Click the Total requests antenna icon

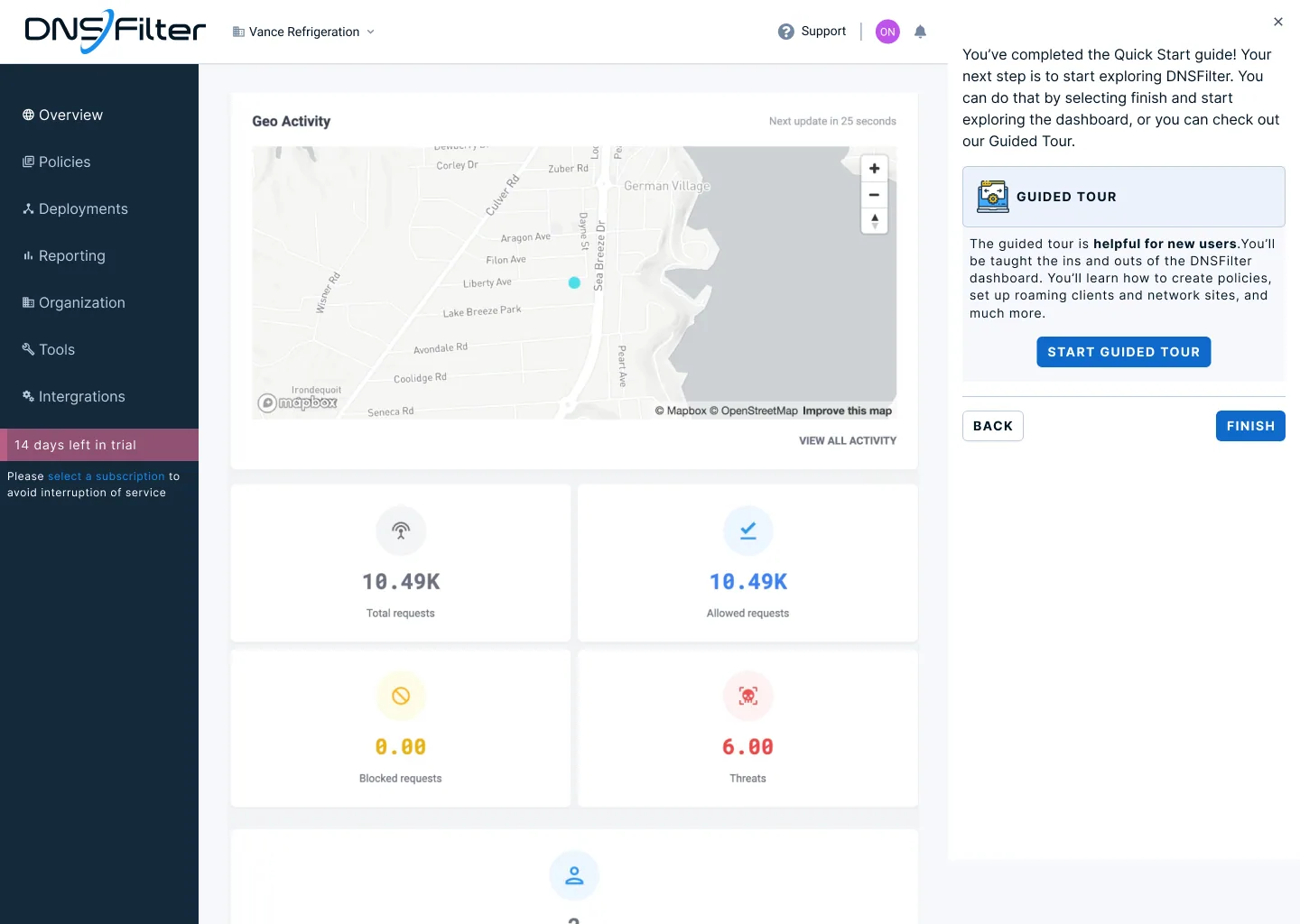[x=401, y=531]
